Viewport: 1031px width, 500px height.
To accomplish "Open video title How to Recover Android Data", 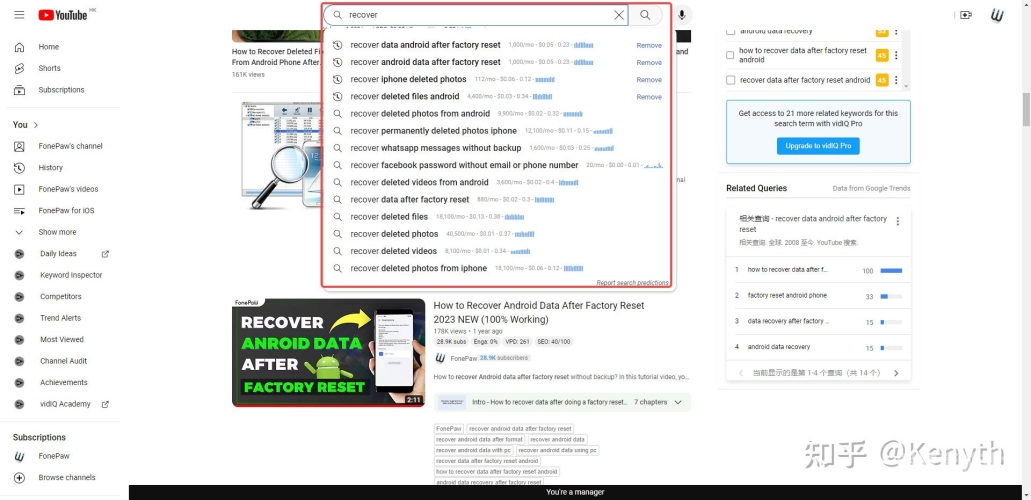I will 539,312.
